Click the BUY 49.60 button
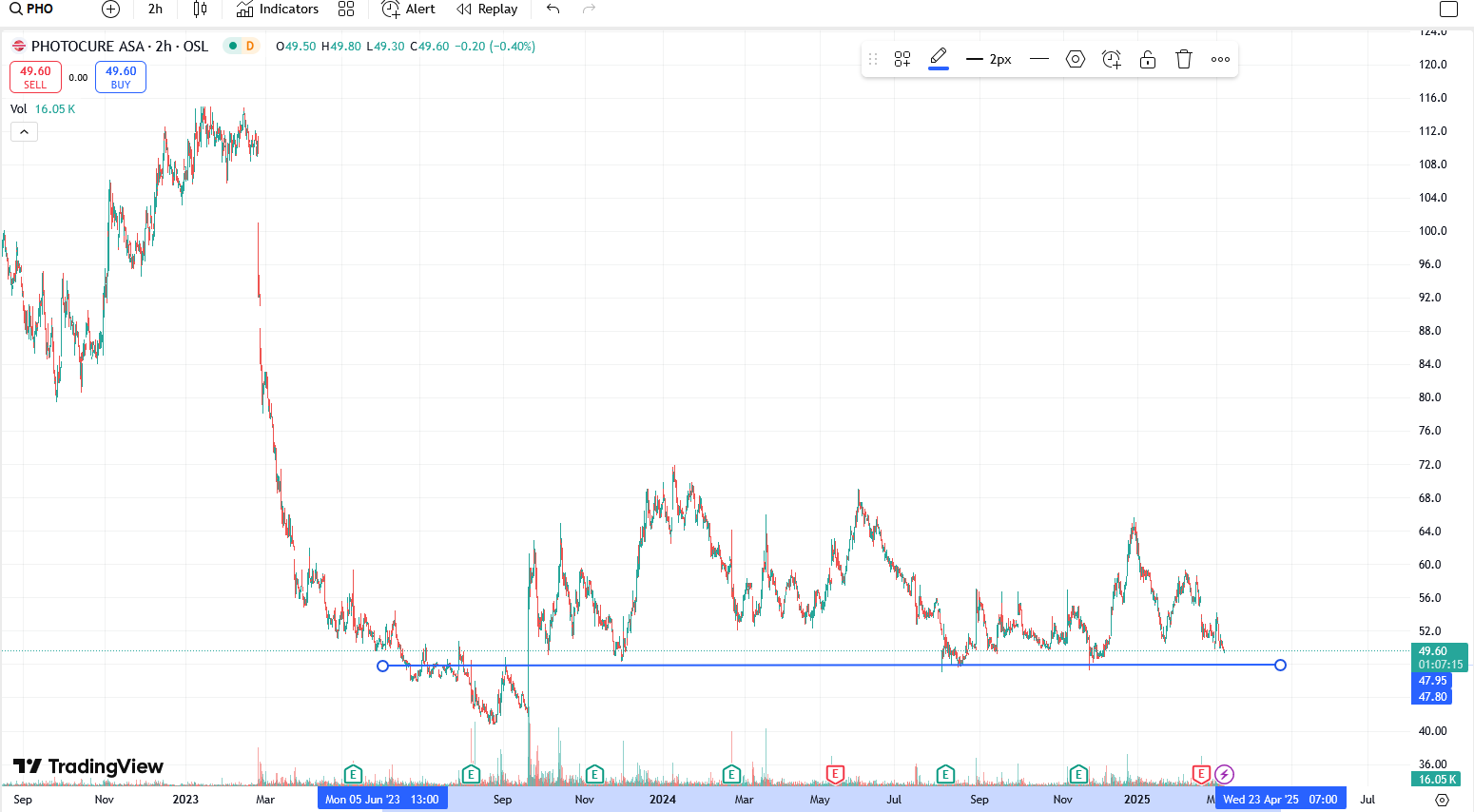This screenshot has width=1474, height=812. tap(121, 77)
